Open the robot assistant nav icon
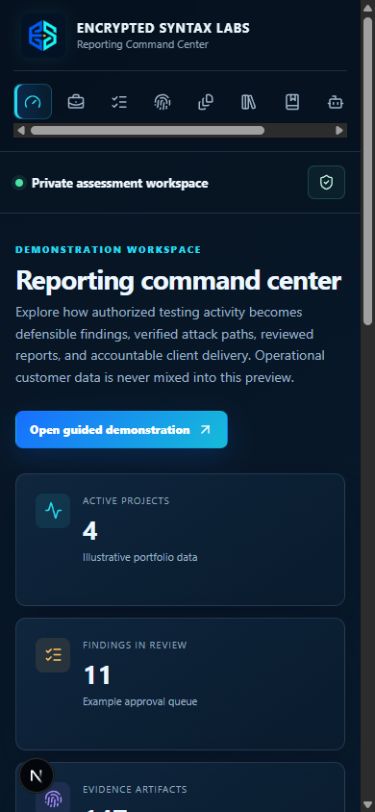375x812 pixels. 335,102
